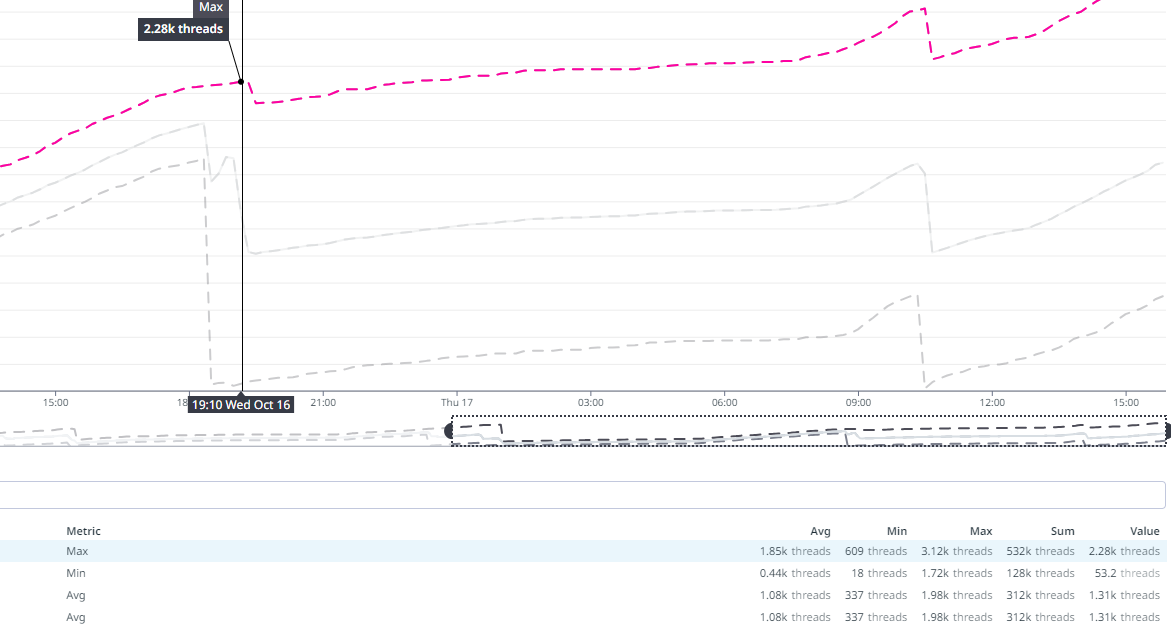Viewport: 1171px width, 641px height.
Task: Sort the table by the Max column header
Action: (x=981, y=531)
